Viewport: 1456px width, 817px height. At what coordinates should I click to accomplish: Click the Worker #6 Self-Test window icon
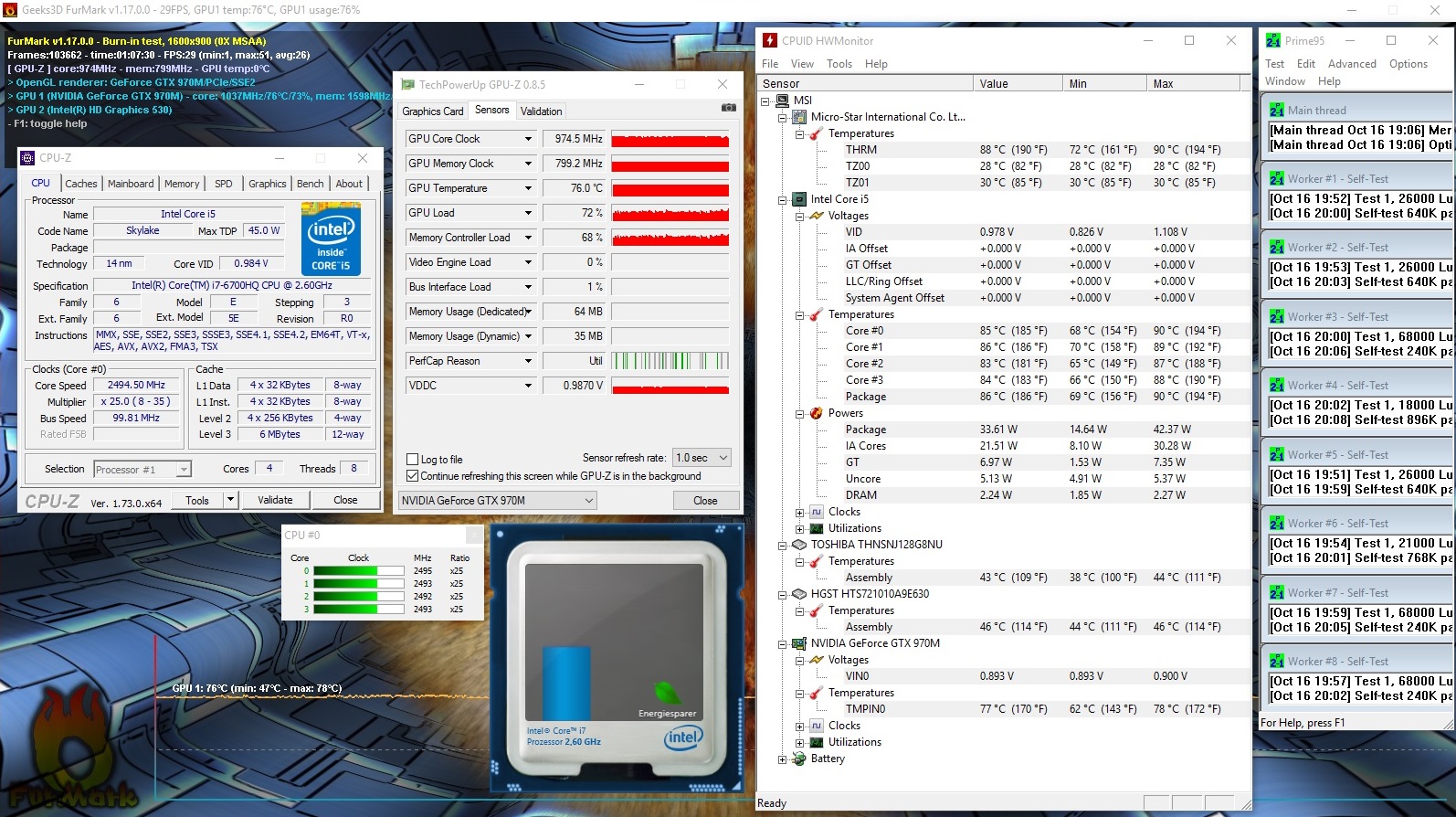1277,524
